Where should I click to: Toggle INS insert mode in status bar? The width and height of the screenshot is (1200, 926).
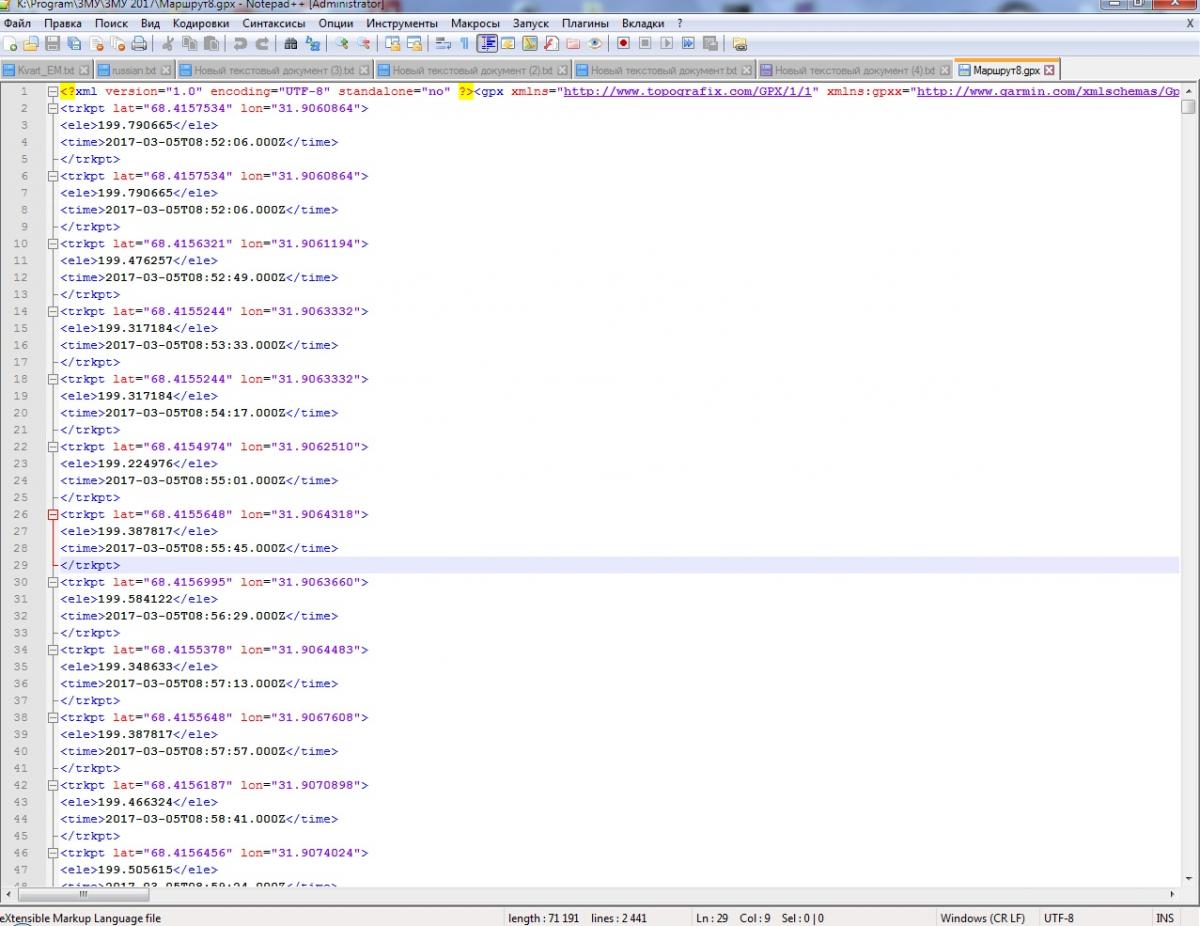click(x=1165, y=918)
